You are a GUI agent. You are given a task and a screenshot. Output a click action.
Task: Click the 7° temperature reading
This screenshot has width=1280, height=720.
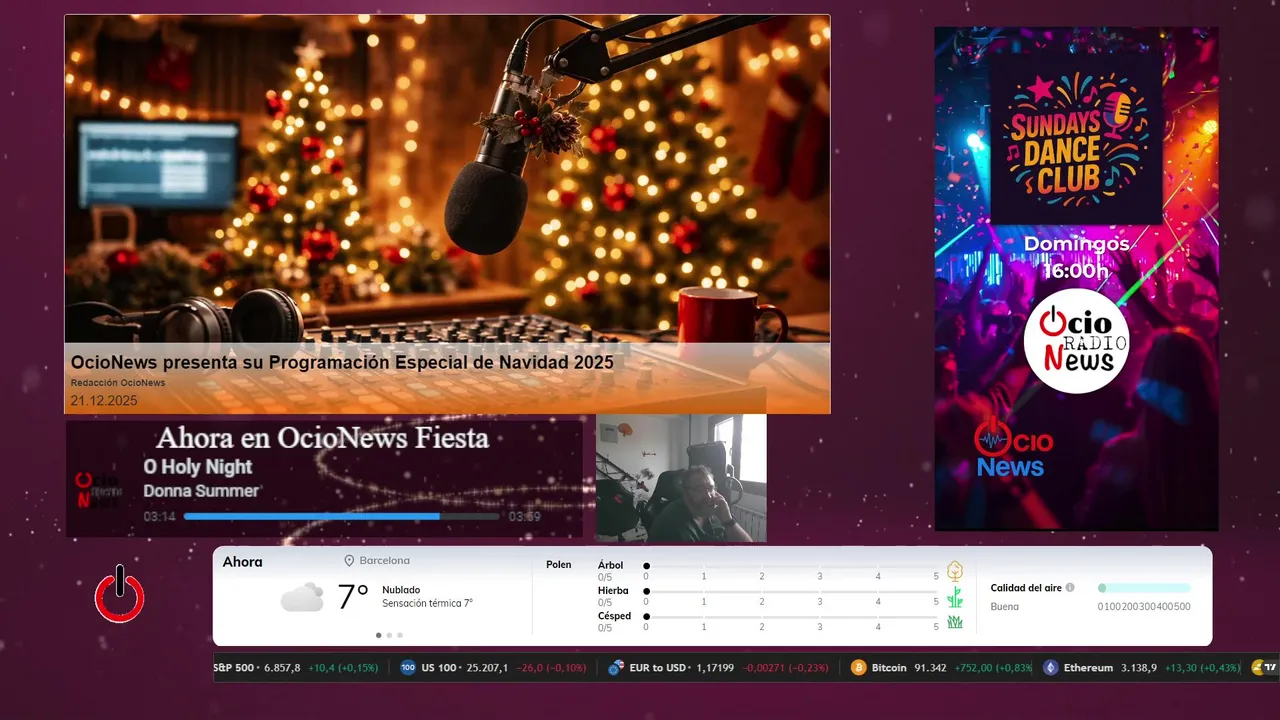pos(353,597)
